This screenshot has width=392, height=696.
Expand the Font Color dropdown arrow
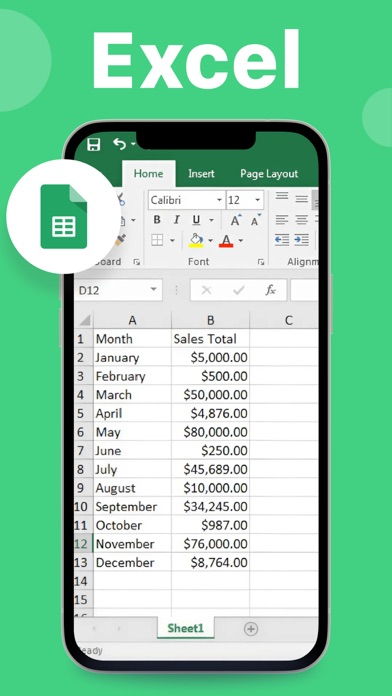point(241,241)
